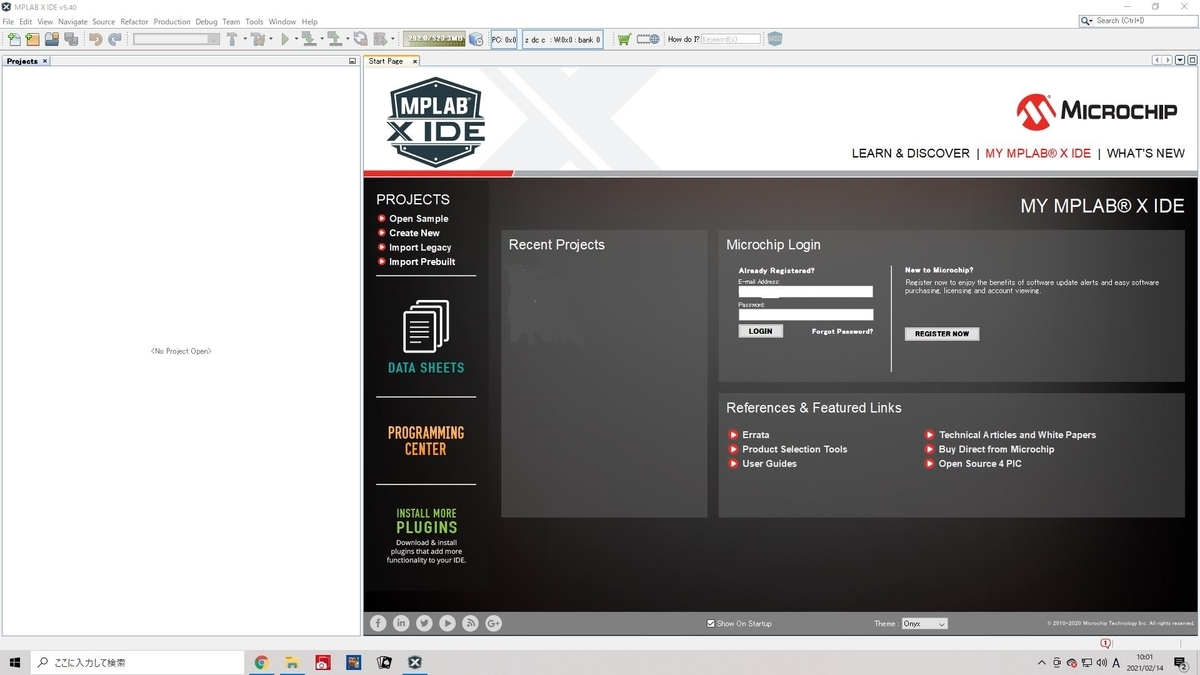Open the project configuration dropdown
Viewport: 1200px width, 675px height.
pyautogui.click(x=176, y=39)
